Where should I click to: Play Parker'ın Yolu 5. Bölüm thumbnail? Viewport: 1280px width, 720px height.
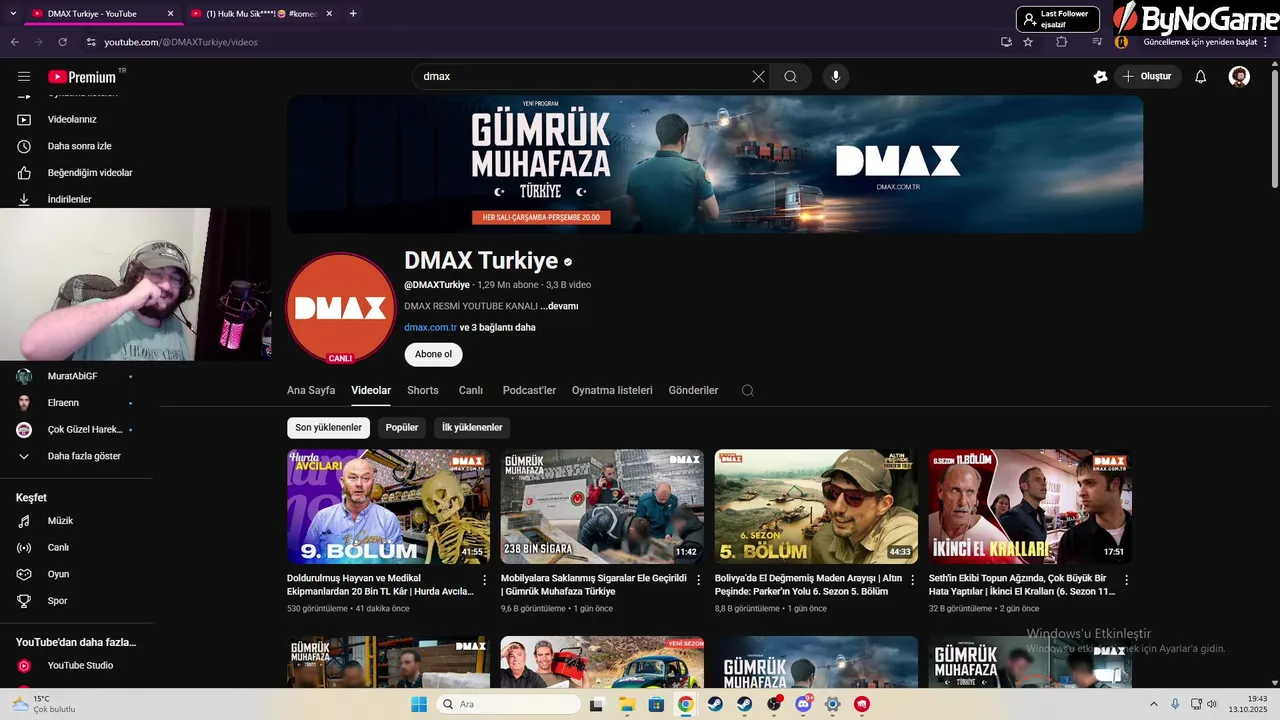[816, 506]
